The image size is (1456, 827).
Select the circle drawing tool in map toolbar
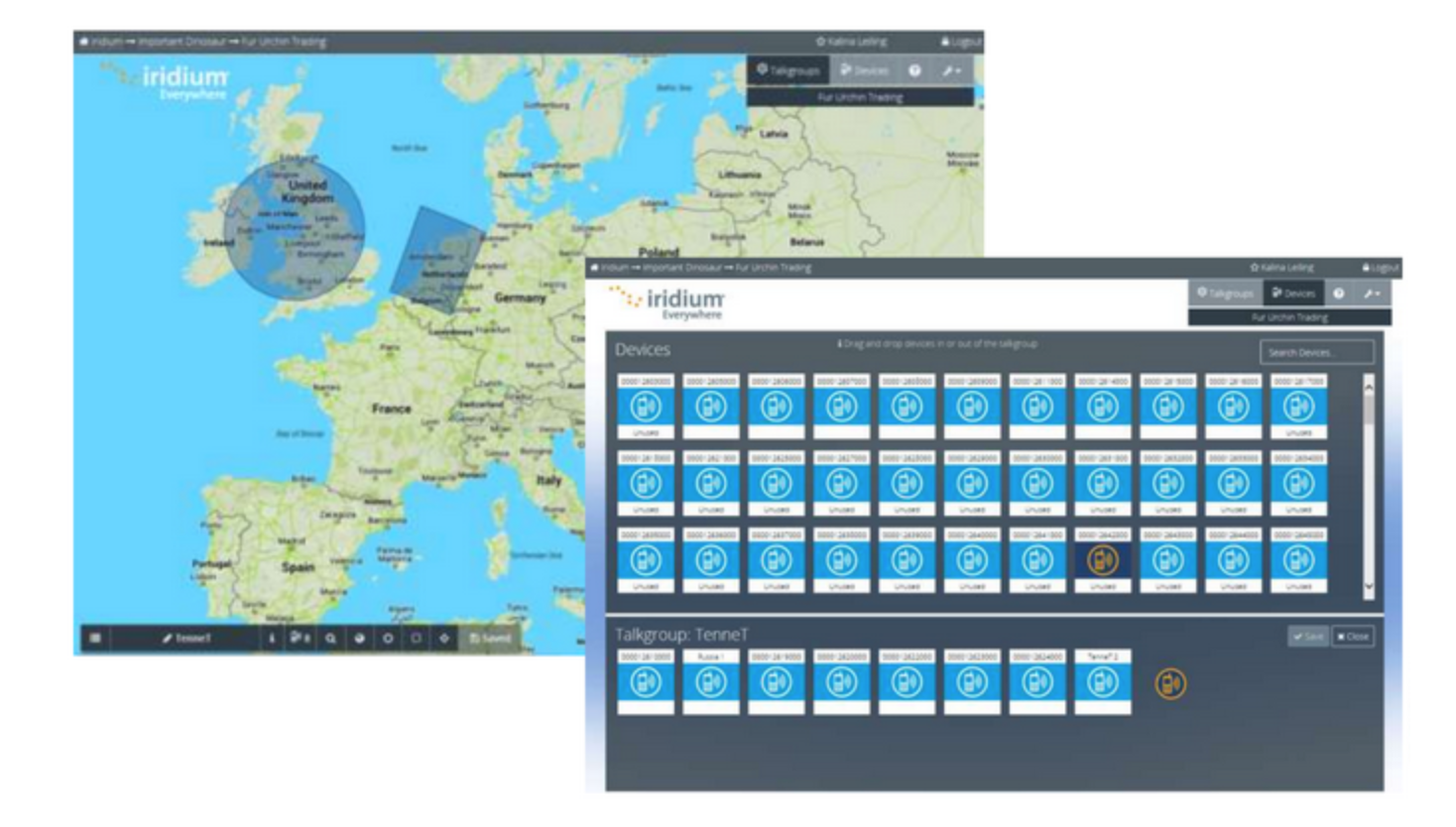pyautogui.click(x=388, y=638)
